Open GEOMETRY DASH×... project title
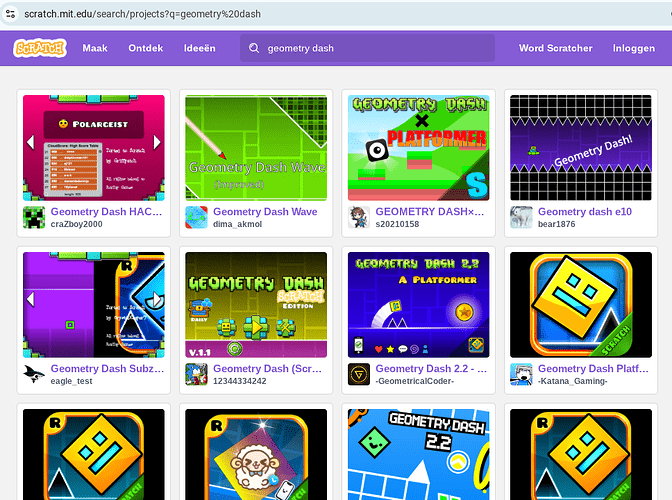672x500 pixels. coord(430,212)
